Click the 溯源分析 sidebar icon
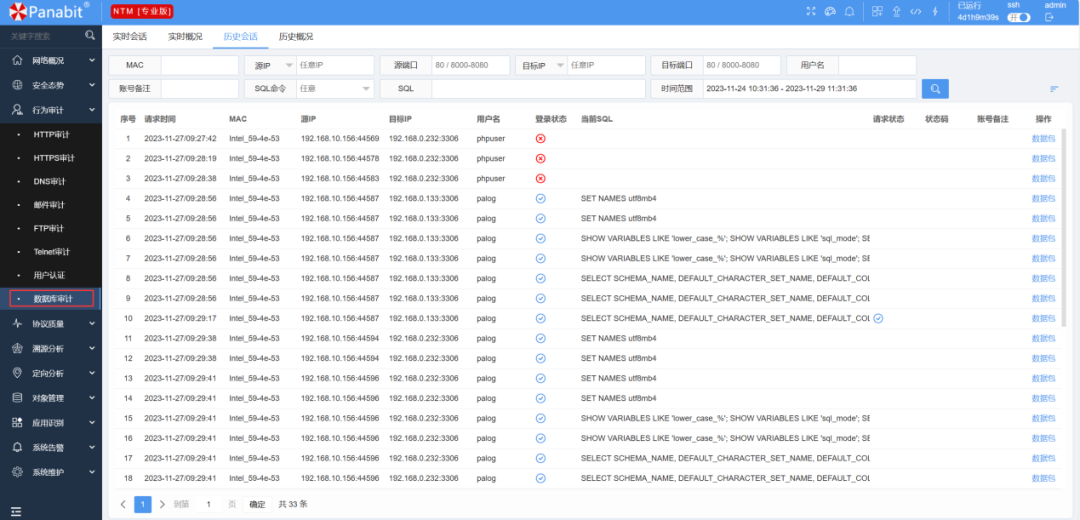Image resolution: width=1080 pixels, height=520 pixels. (17, 349)
